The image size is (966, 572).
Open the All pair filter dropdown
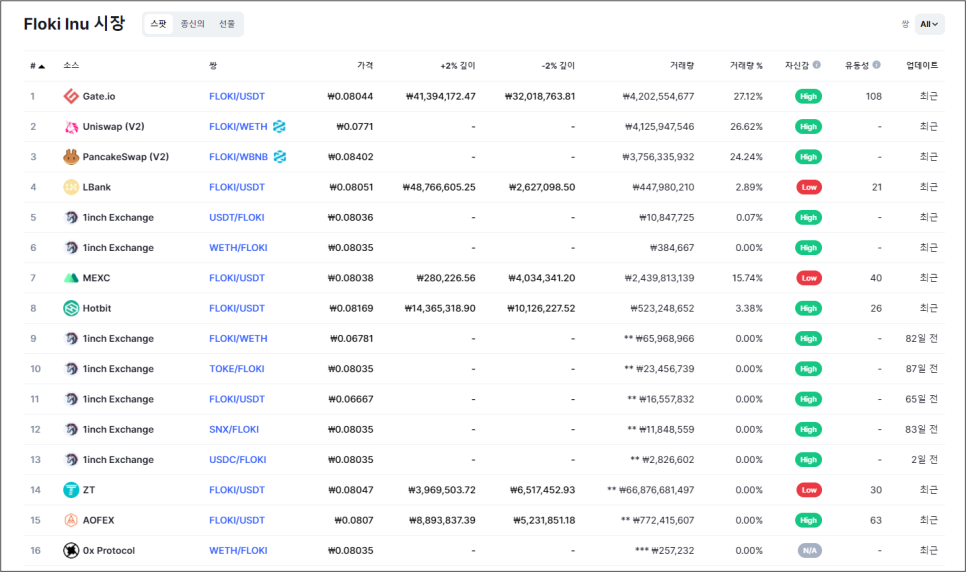pos(929,24)
